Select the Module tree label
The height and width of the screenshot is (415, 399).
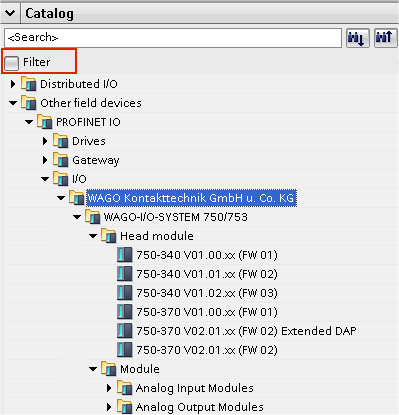tap(140, 369)
